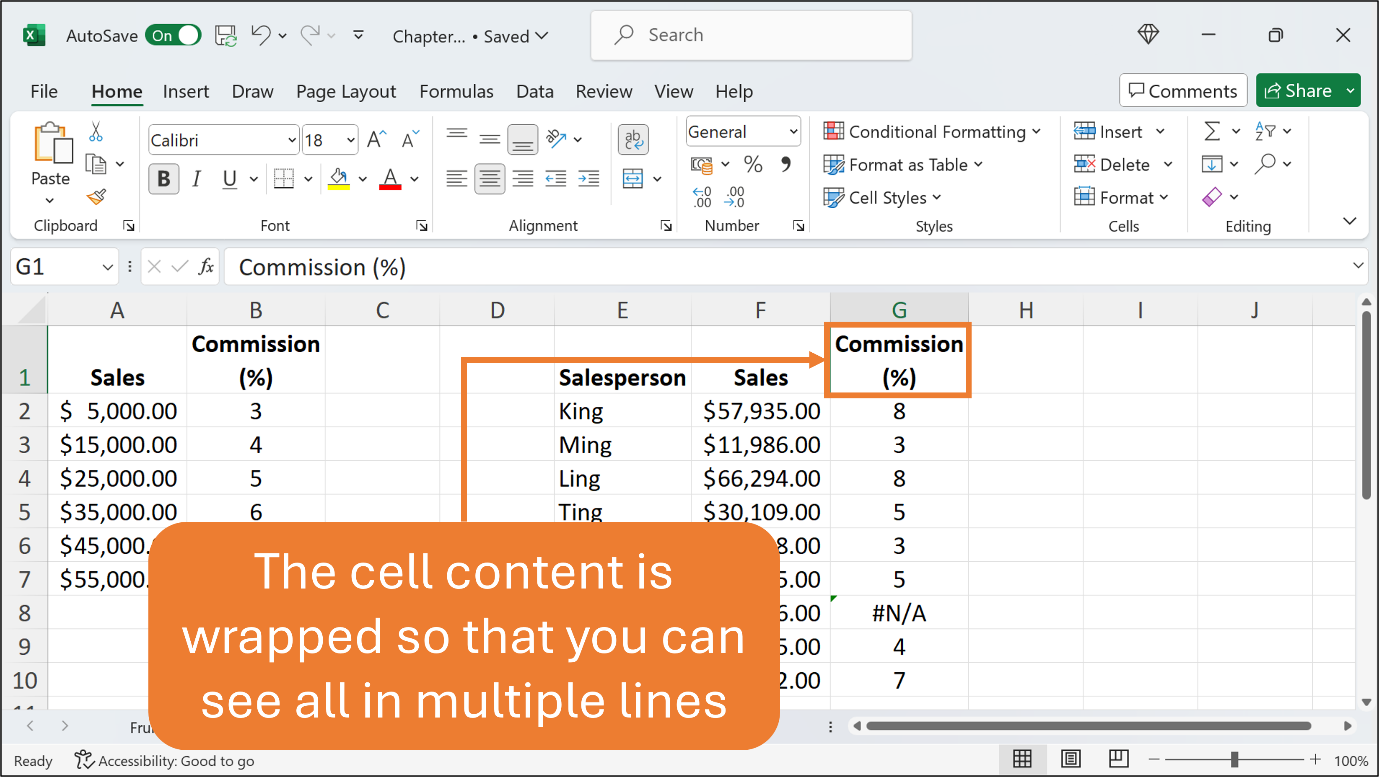Turn off the AutoSave switch
The height and width of the screenshot is (777, 1379).
(173, 36)
